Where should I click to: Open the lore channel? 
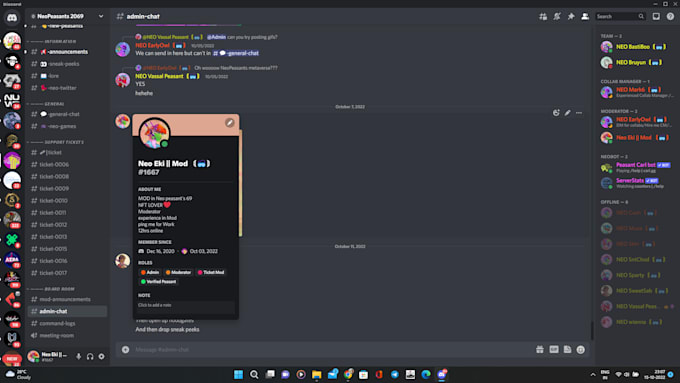pyautogui.click(x=67, y=76)
